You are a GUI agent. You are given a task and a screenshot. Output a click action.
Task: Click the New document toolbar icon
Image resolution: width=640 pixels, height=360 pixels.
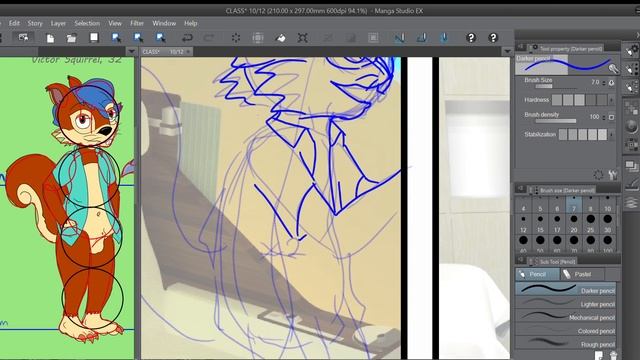tap(50, 38)
